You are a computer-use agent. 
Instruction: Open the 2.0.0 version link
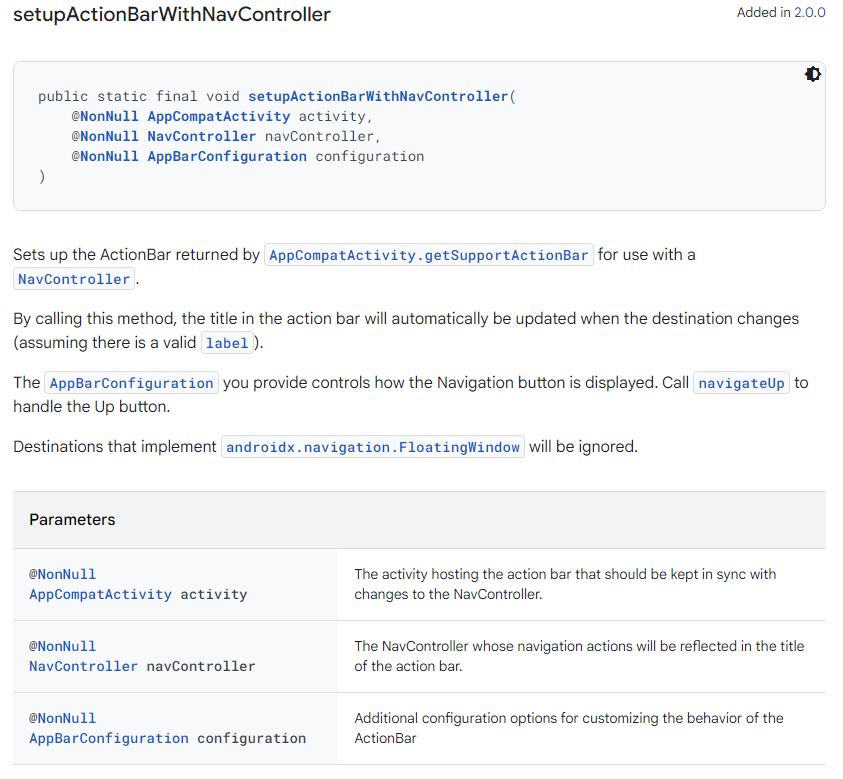coord(810,12)
